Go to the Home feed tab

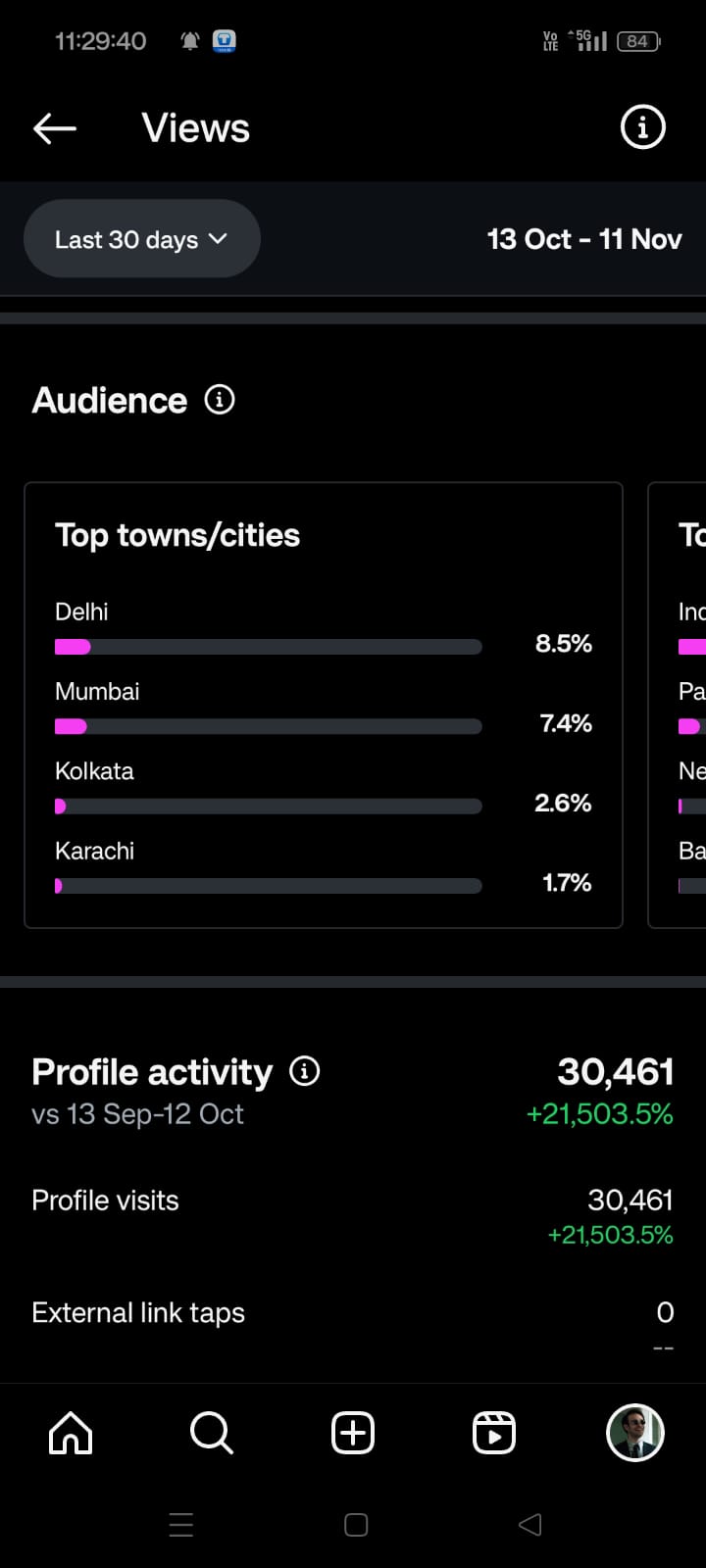[x=71, y=1433]
